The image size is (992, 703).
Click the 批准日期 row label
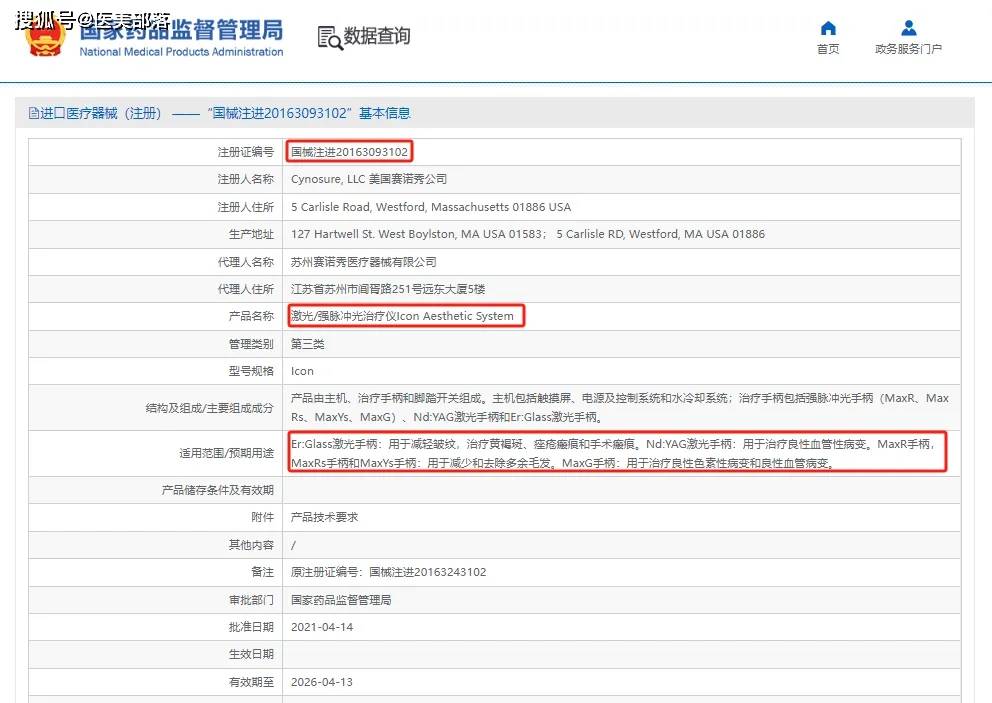click(251, 627)
